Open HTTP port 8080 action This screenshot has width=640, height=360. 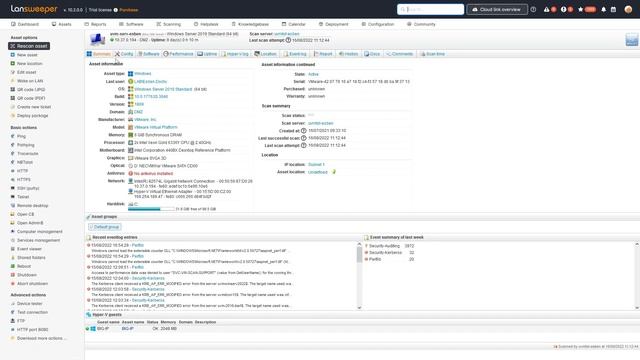(x=32, y=329)
